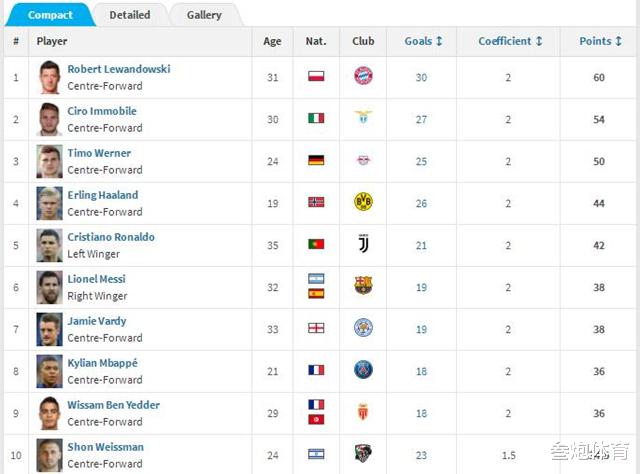Click the Juventus club crest

363,244
